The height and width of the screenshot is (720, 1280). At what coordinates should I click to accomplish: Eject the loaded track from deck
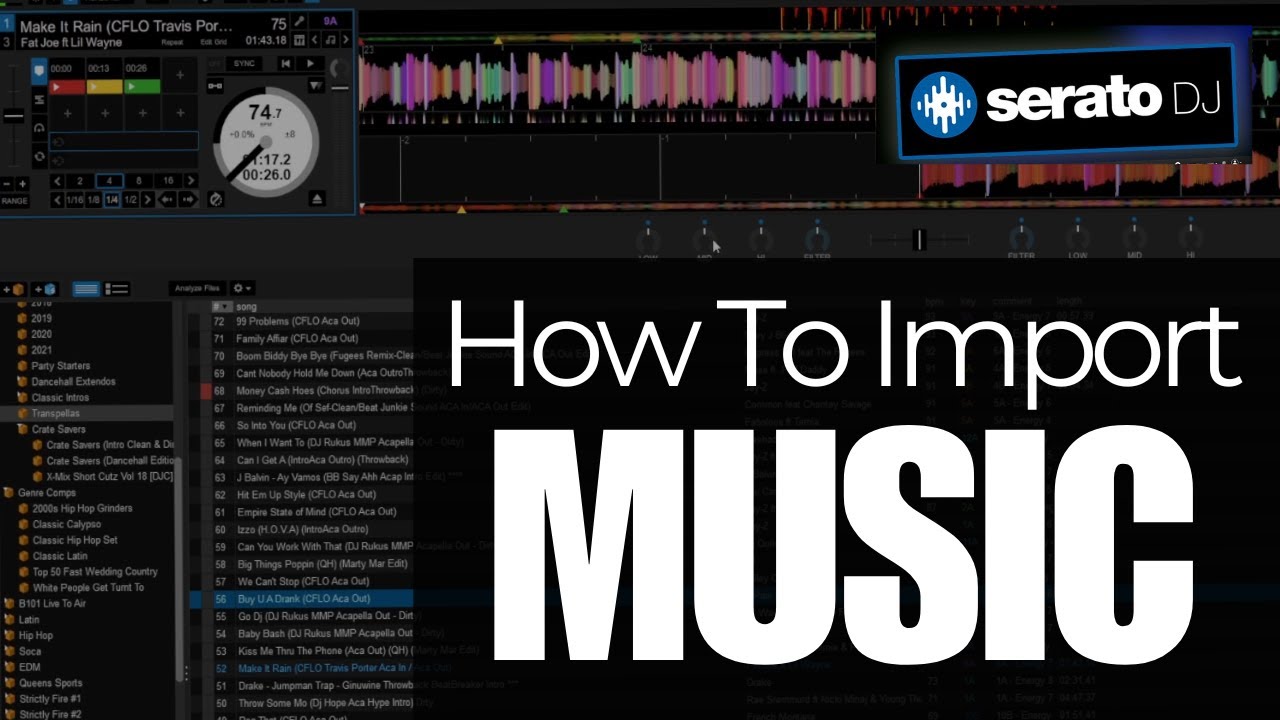point(317,199)
